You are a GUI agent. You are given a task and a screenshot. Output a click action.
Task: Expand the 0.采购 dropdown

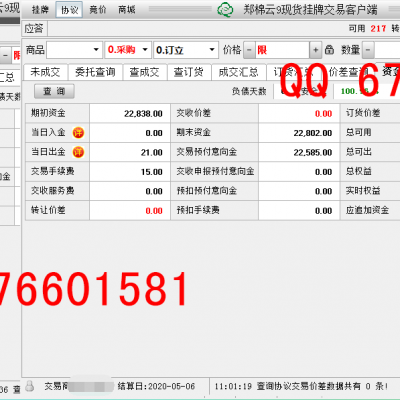click(x=145, y=50)
